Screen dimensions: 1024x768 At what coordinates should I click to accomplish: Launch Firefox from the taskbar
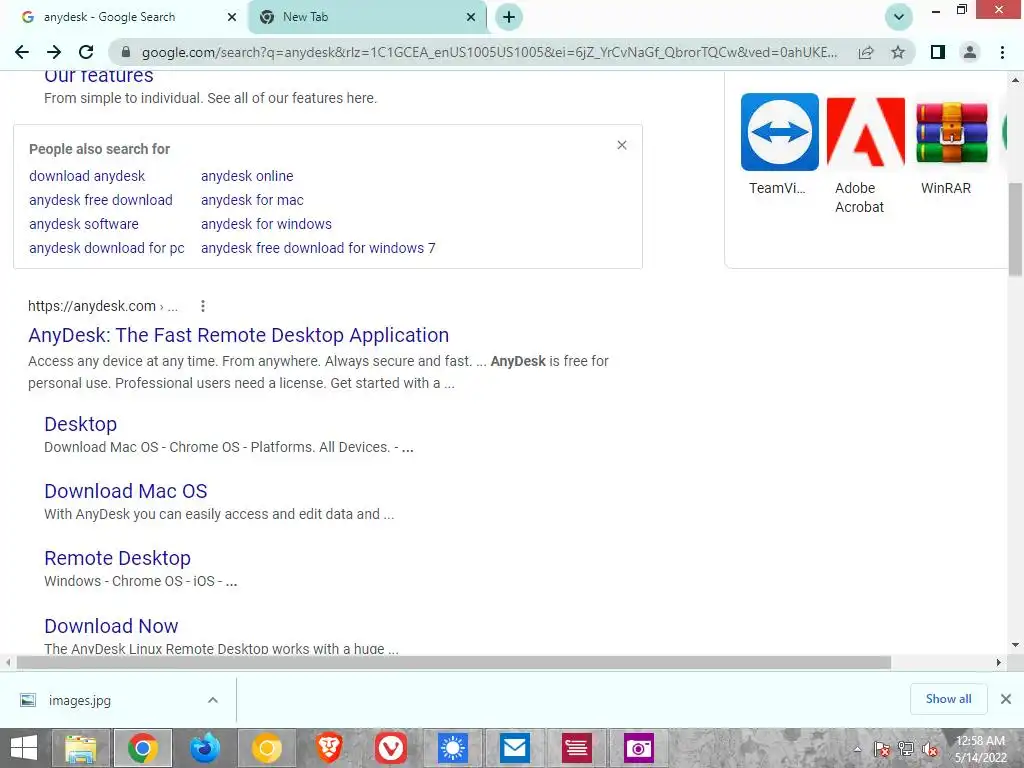204,748
